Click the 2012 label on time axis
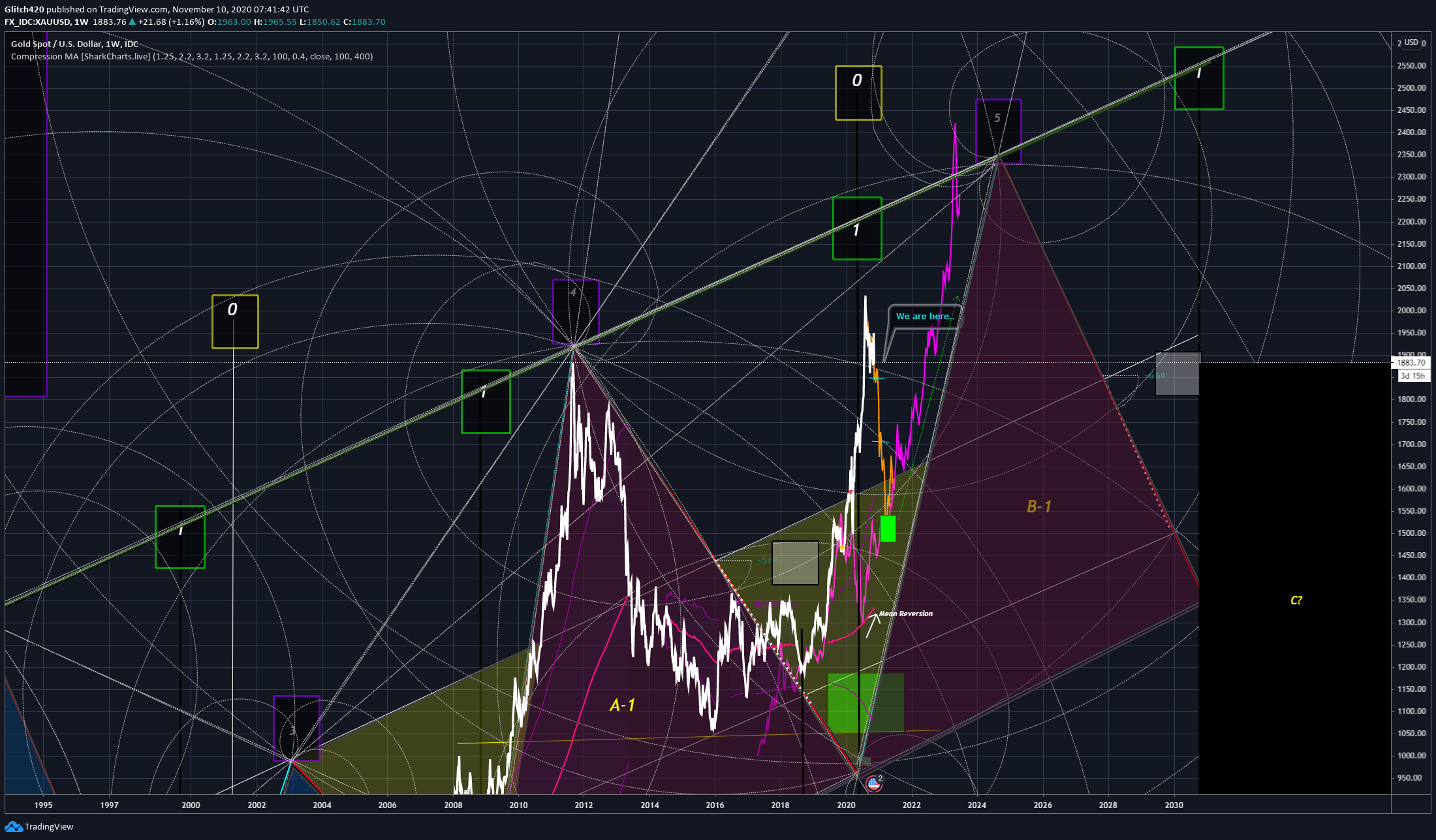This screenshot has height=840, width=1436. click(584, 805)
